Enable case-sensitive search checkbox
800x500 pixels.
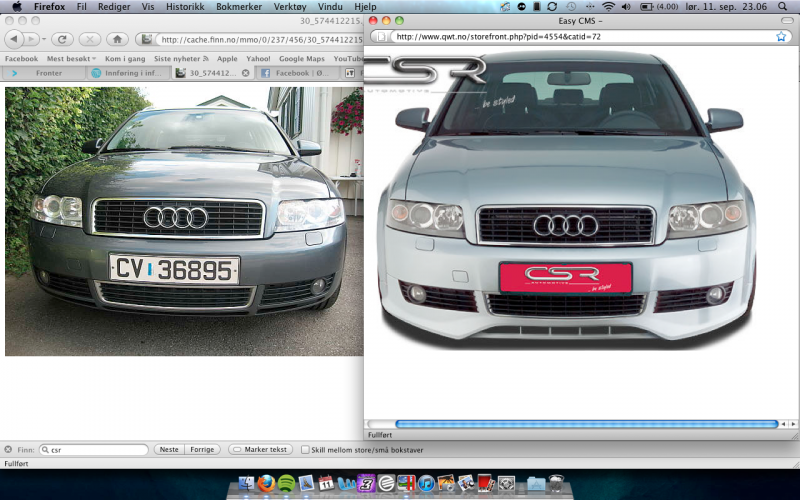click(305, 450)
